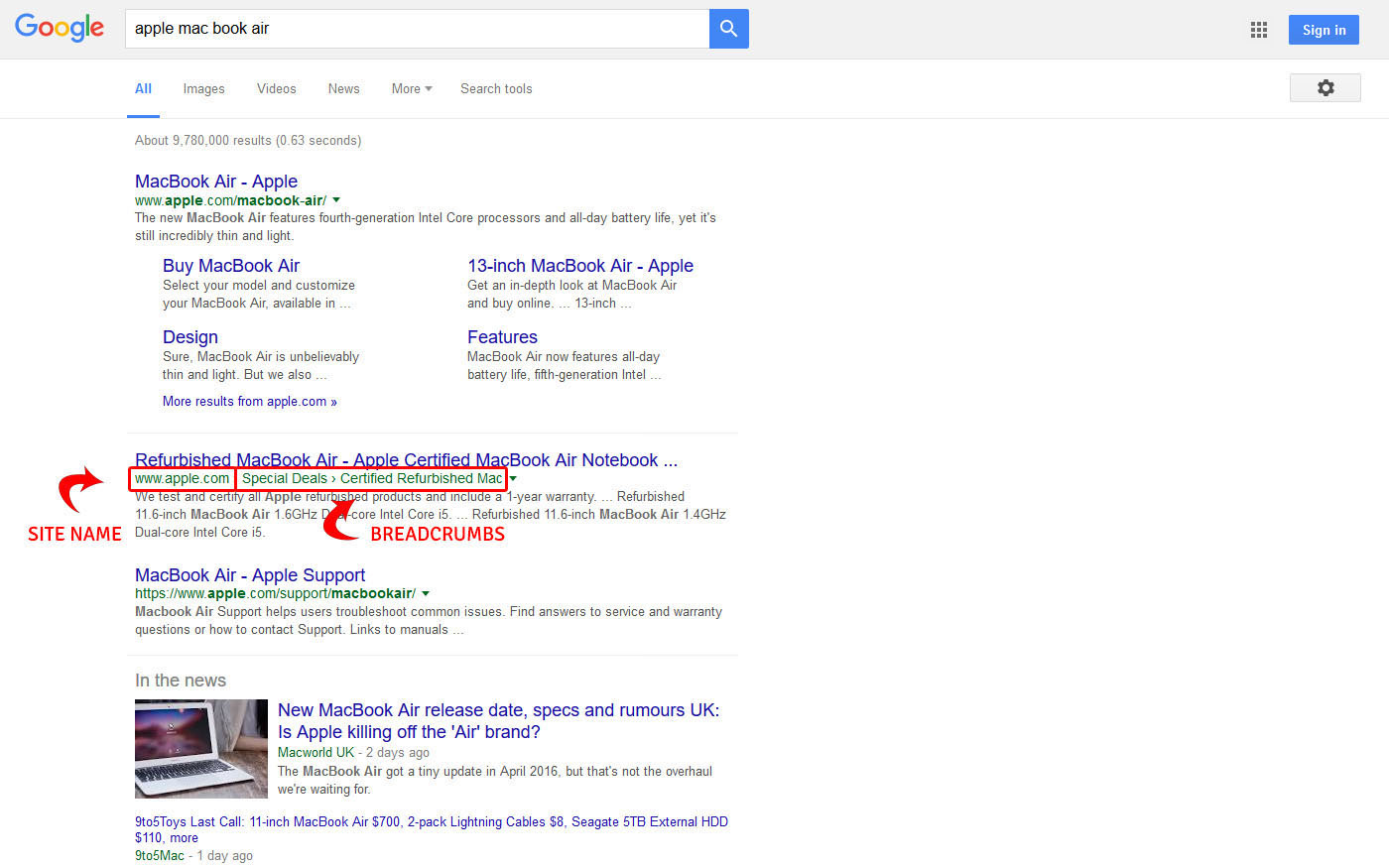Viewport: 1389px width, 868px height.
Task: Expand arrow next to Apple support URL
Action: [426, 594]
